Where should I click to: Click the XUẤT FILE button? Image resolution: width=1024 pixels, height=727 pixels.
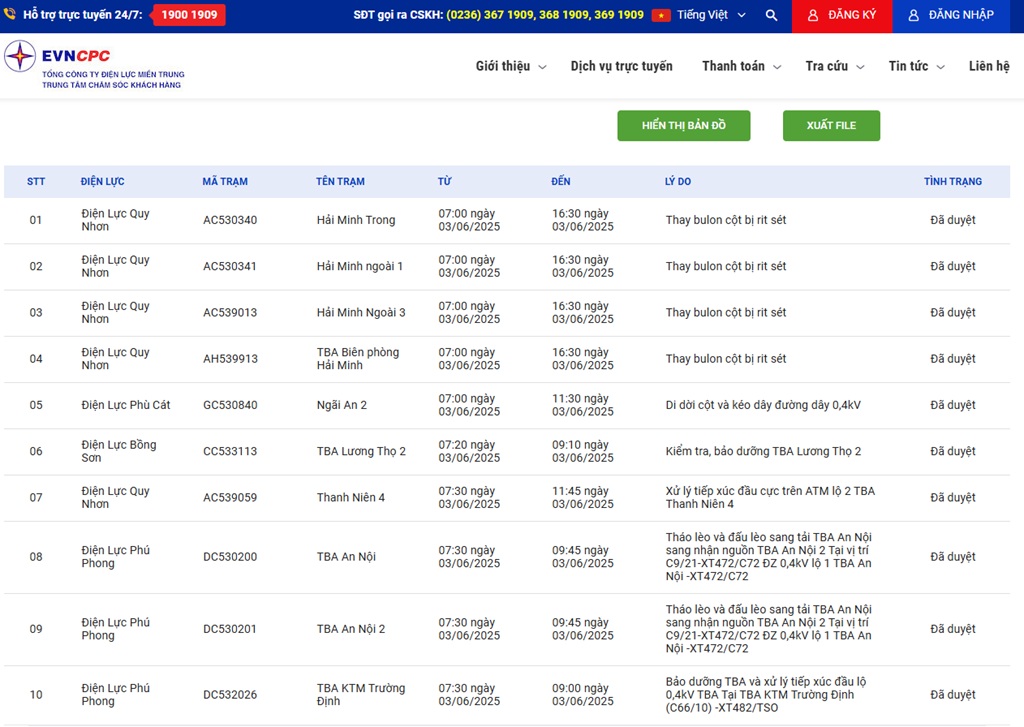(830, 126)
